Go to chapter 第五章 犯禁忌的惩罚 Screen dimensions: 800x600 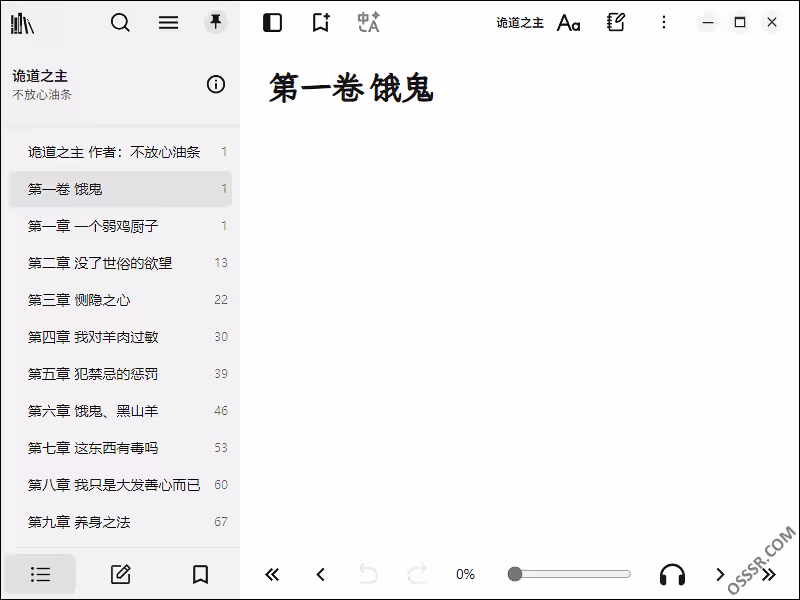pos(120,374)
